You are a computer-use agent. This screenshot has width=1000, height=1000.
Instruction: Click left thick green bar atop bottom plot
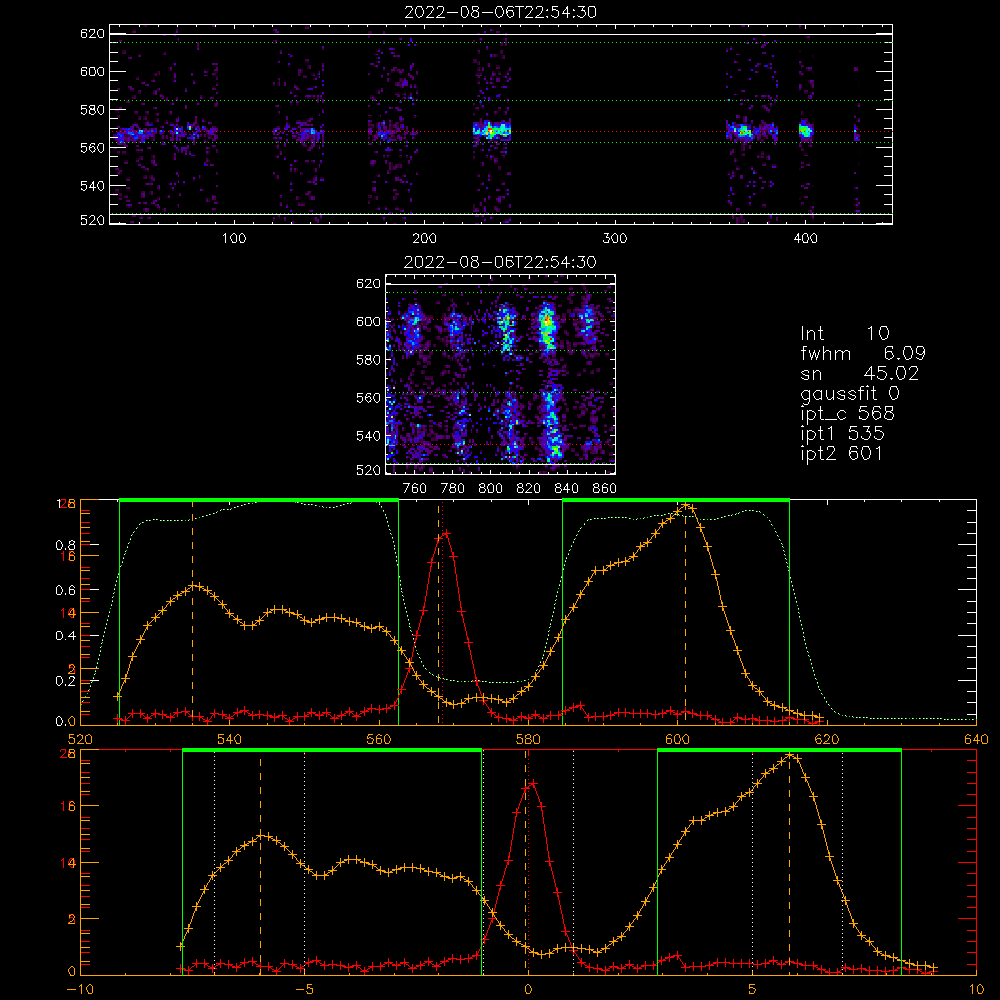tap(332, 750)
